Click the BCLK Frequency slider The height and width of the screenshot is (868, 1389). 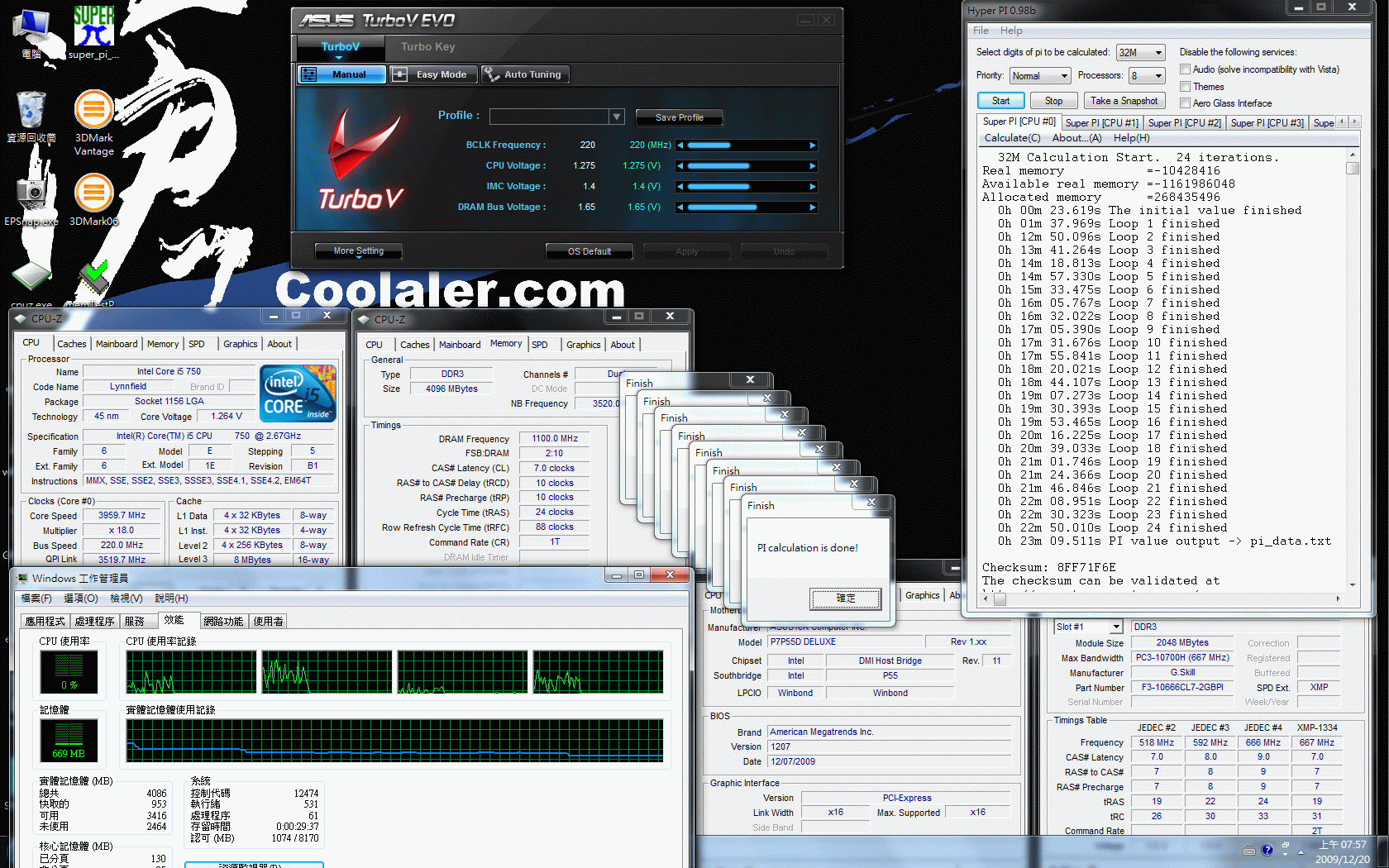747,145
